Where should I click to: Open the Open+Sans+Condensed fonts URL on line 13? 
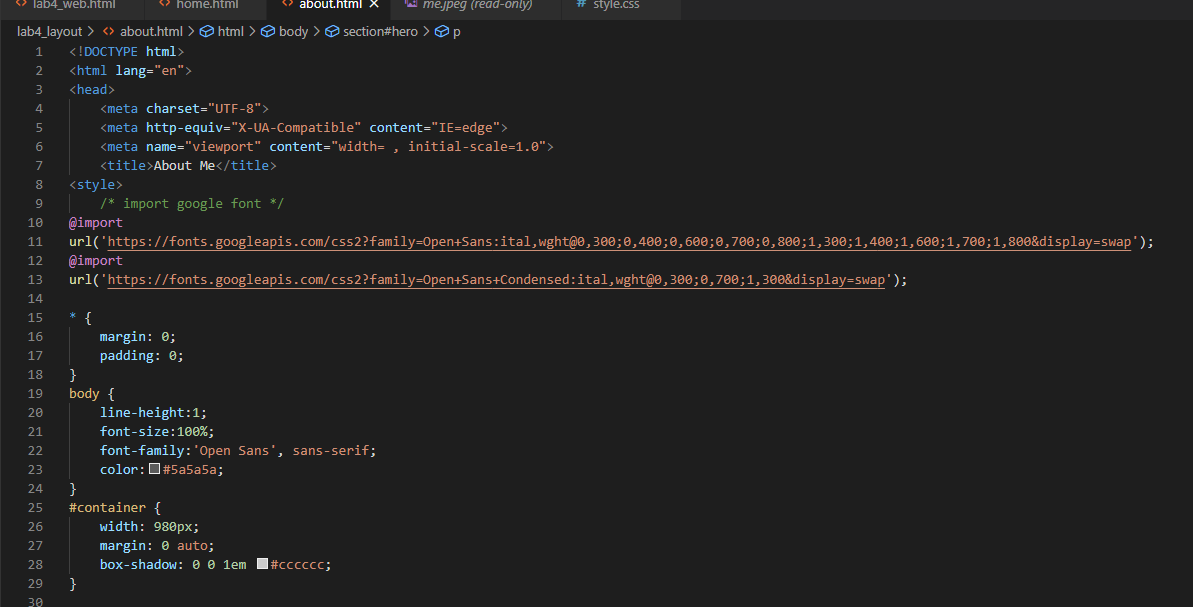coord(450,279)
